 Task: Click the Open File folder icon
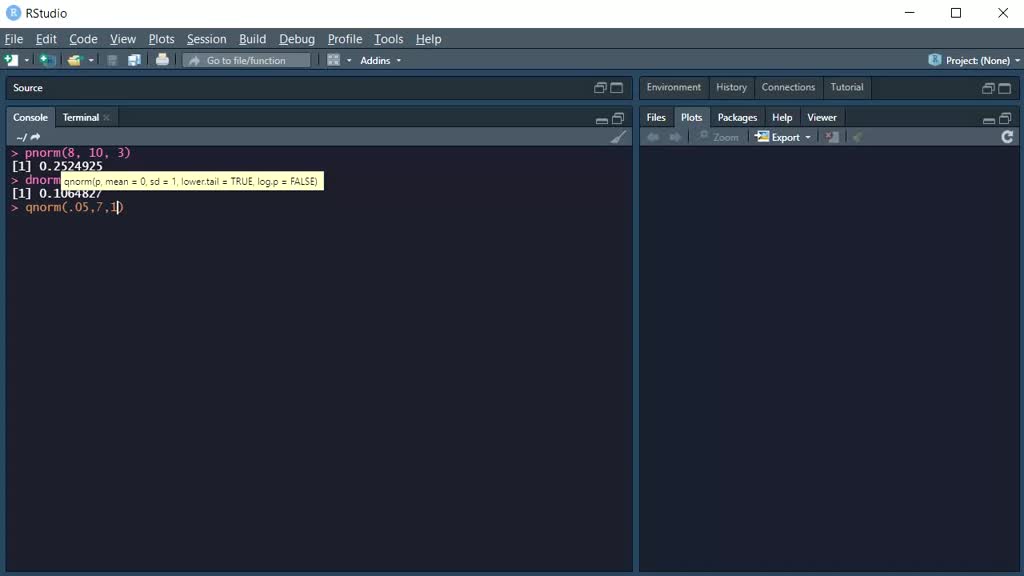click(74, 60)
